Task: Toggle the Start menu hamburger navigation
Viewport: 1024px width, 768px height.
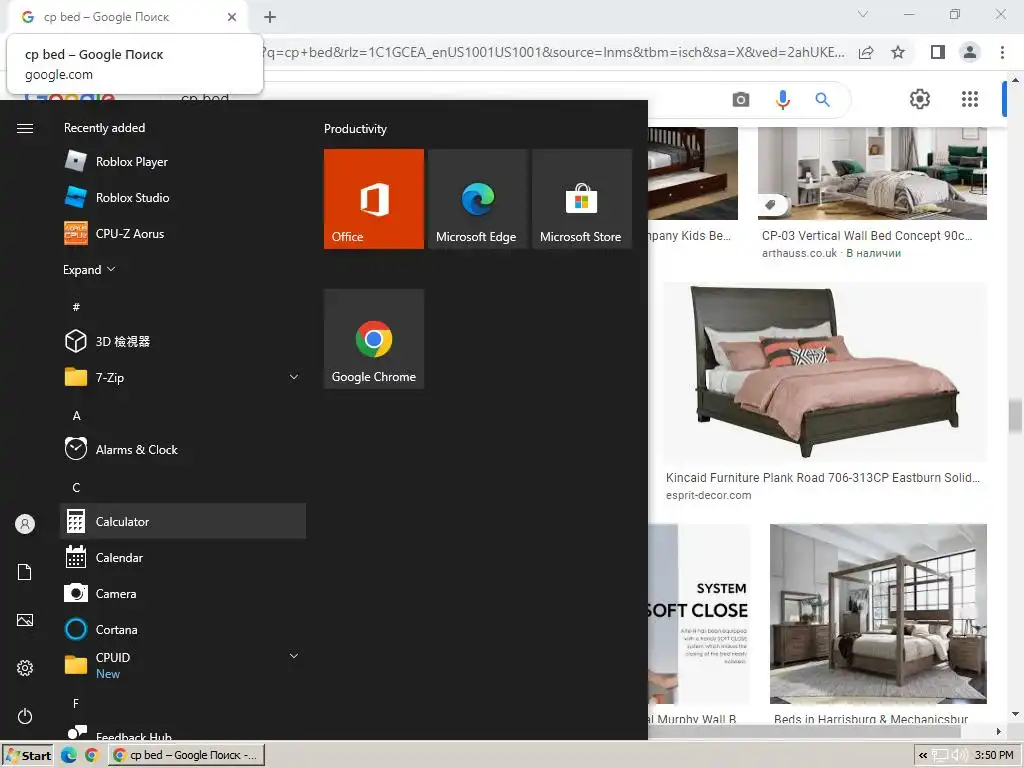Action: pos(25,128)
